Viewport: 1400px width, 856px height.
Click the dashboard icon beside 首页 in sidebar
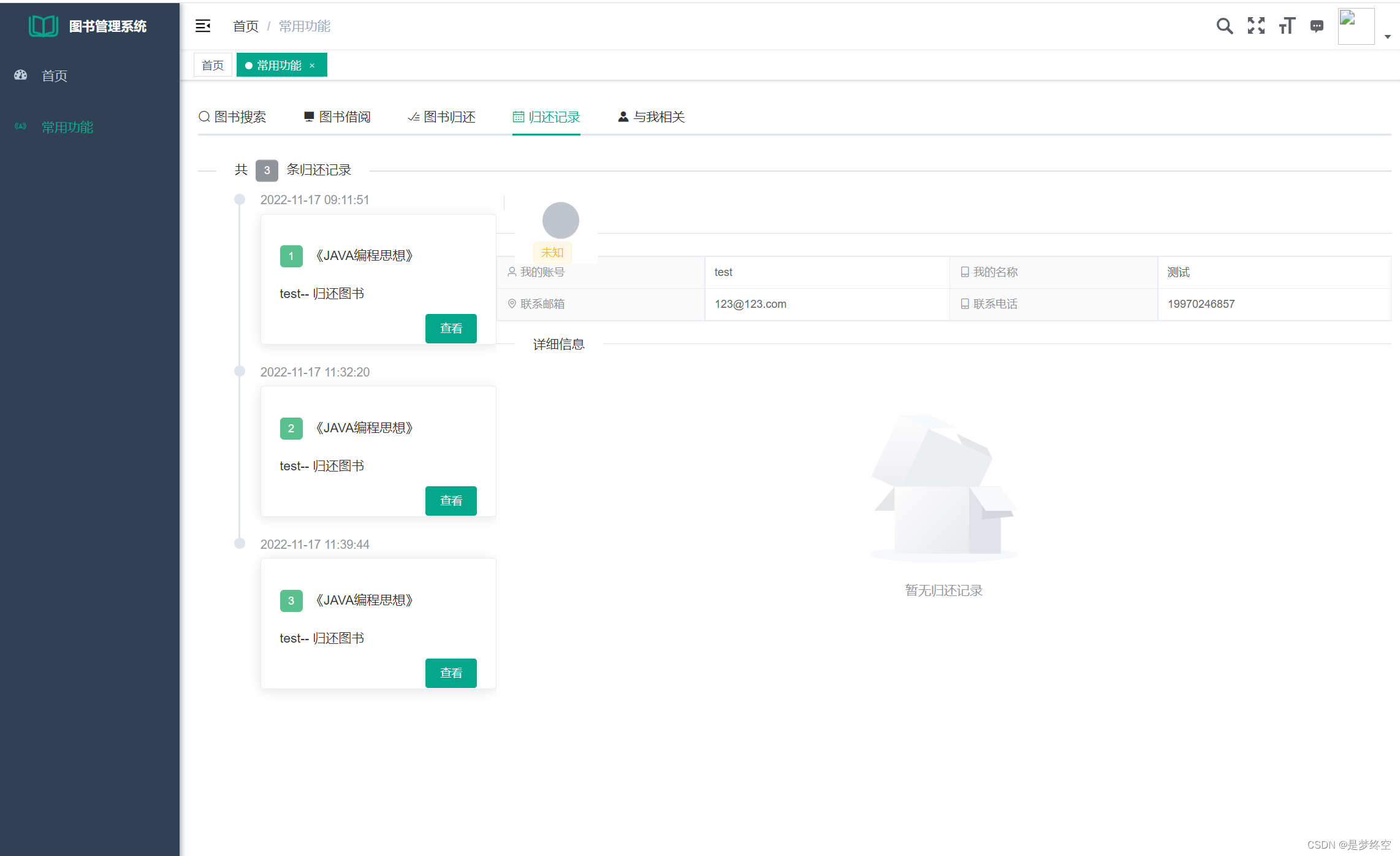point(21,75)
